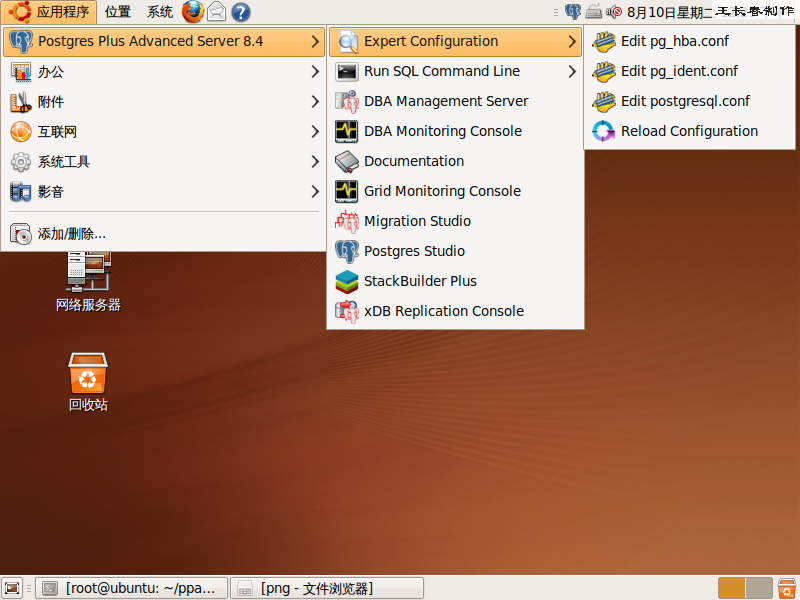The width and height of the screenshot is (800, 600).
Task: Click the Documentation book icon
Action: coord(347,162)
